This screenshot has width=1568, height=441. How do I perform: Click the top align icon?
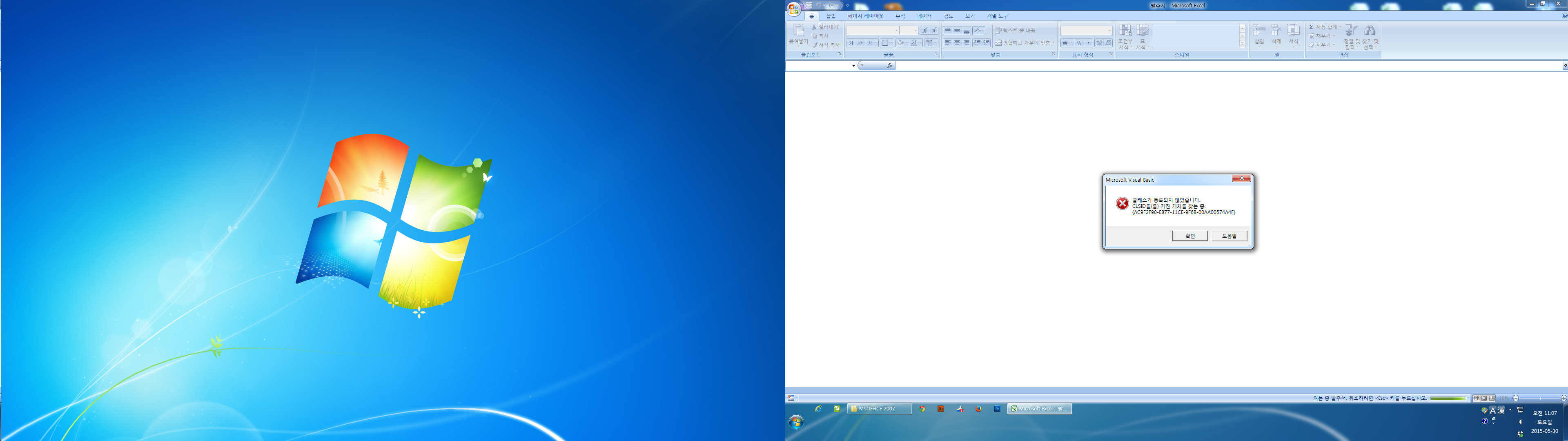948,31
